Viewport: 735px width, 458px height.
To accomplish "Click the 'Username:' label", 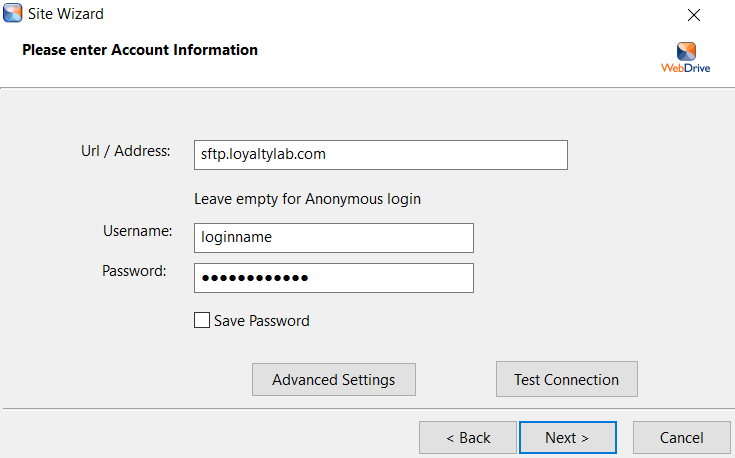I will coord(138,231).
